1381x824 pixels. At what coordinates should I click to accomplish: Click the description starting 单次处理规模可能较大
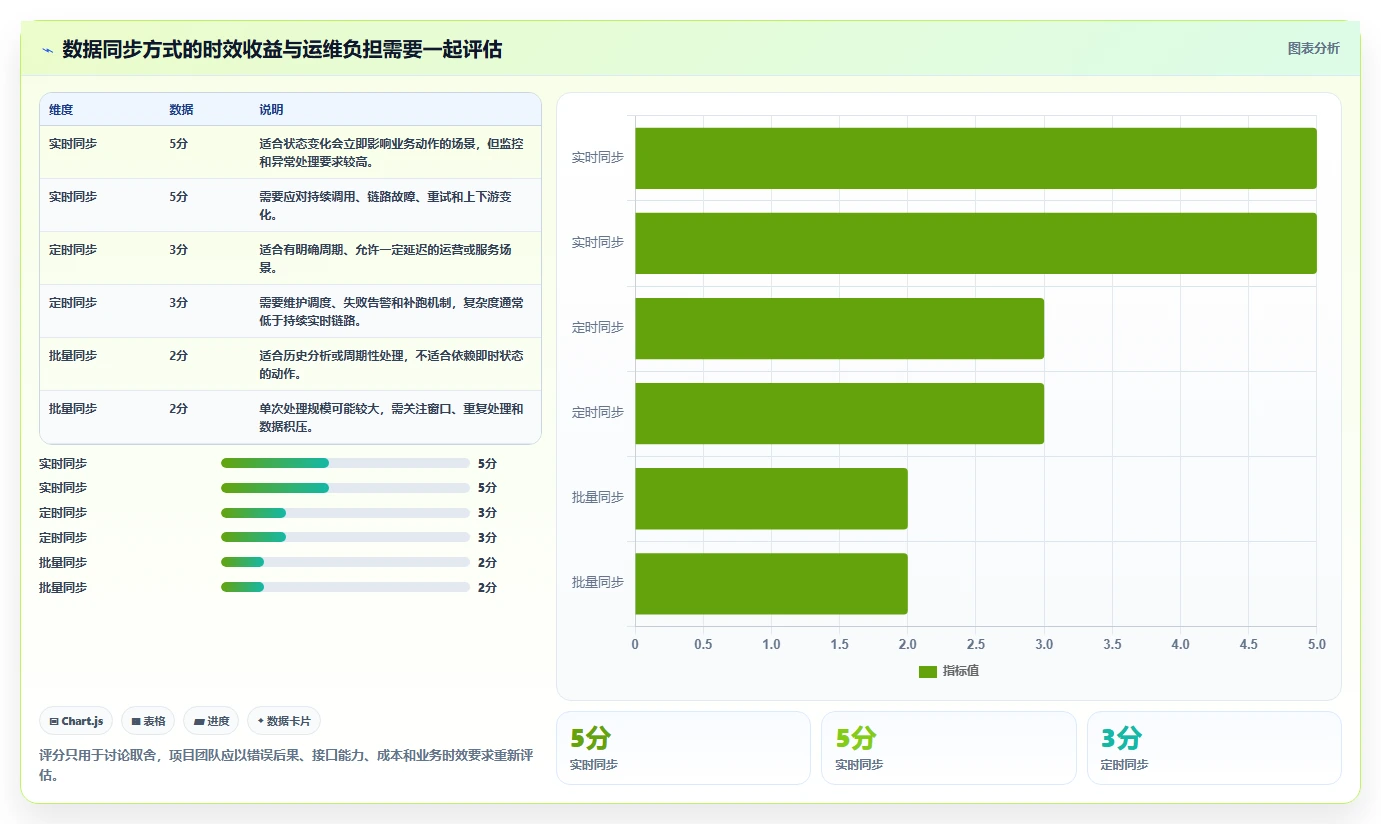tap(391, 417)
